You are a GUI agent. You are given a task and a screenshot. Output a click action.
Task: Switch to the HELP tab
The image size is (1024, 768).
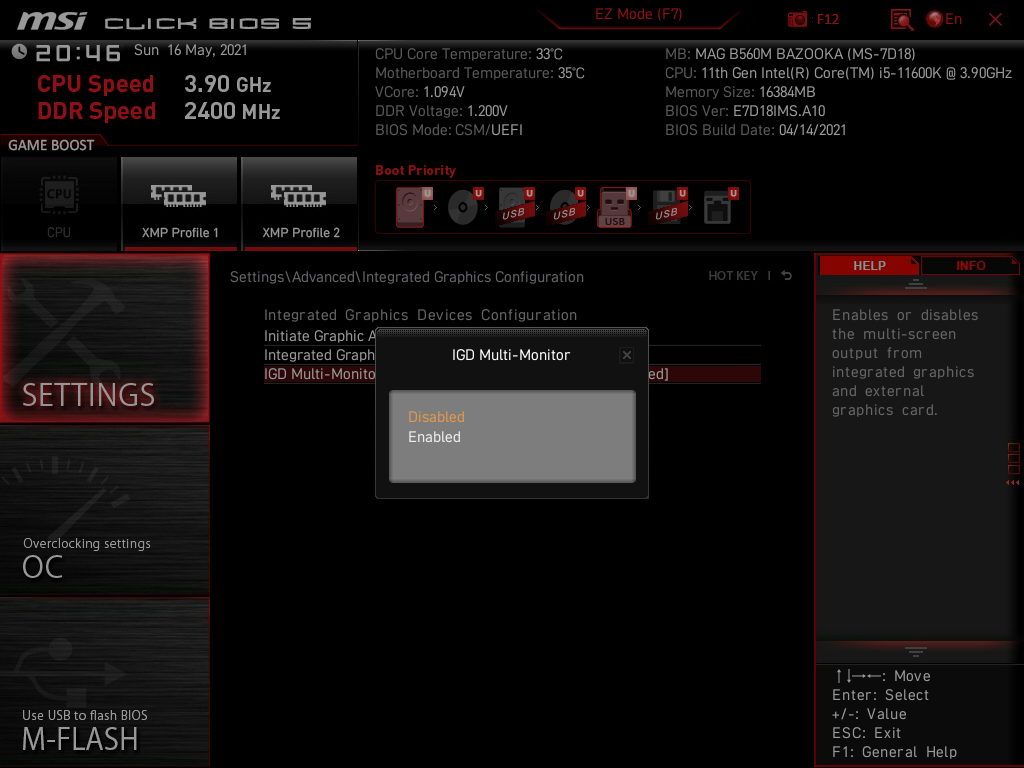pos(869,266)
